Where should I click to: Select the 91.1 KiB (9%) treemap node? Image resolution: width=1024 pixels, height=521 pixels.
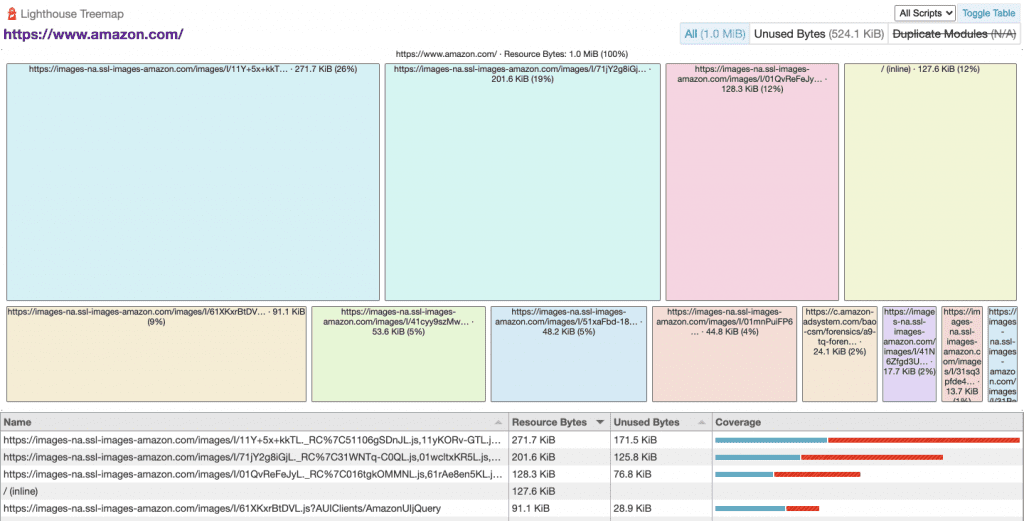click(156, 354)
